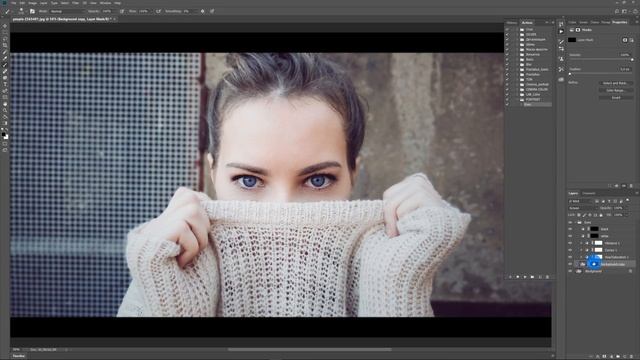Add vector mask button in Properties panel
Image resolution: width=640 pixels, height=360 pixels.
(x=631, y=40)
